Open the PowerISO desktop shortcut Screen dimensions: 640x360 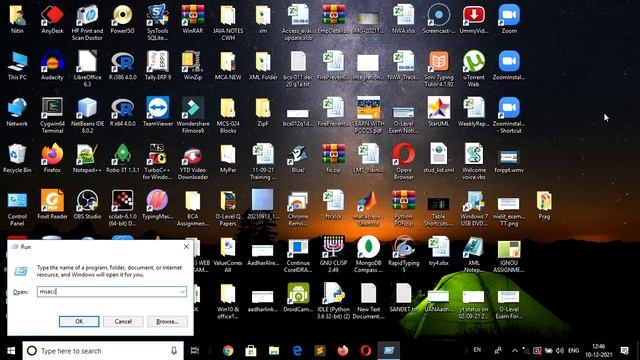(x=122, y=20)
